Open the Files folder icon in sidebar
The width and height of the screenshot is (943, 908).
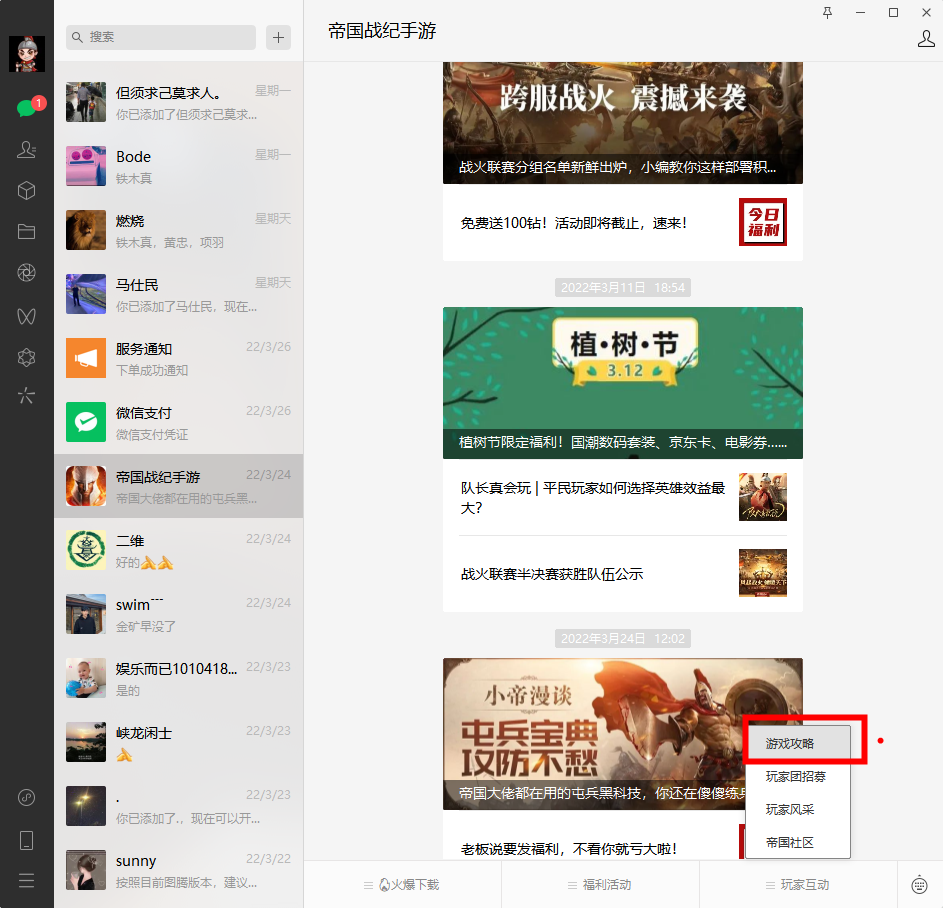point(26,232)
